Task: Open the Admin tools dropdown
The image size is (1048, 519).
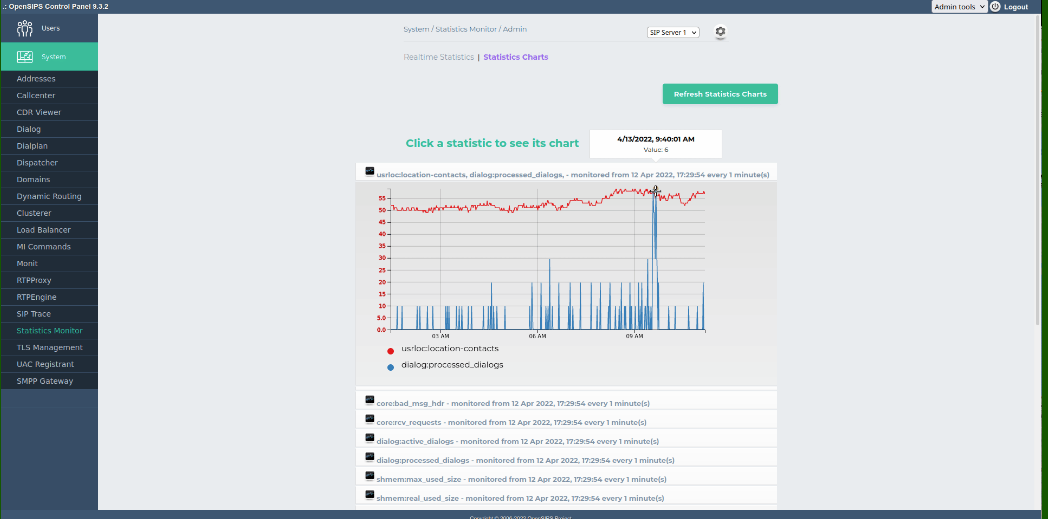Action: (958, 6)
